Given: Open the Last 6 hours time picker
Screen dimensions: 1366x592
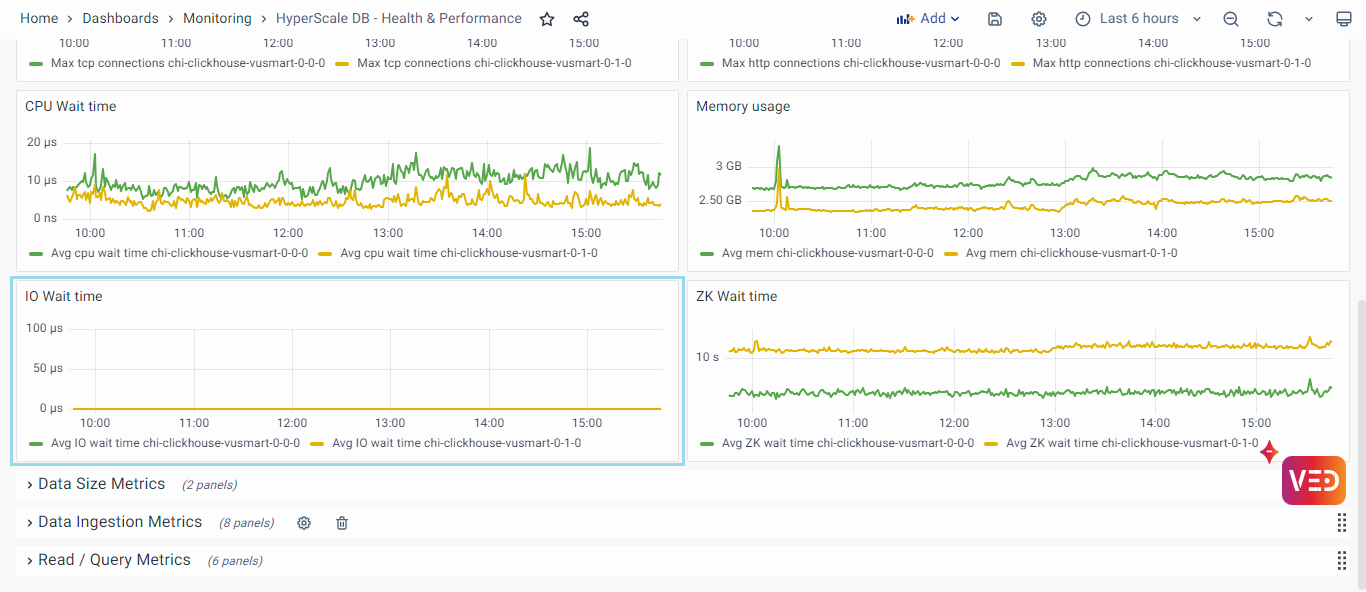Looking at the screenshot, I should pyautogui.click(x=1138, y=19).
